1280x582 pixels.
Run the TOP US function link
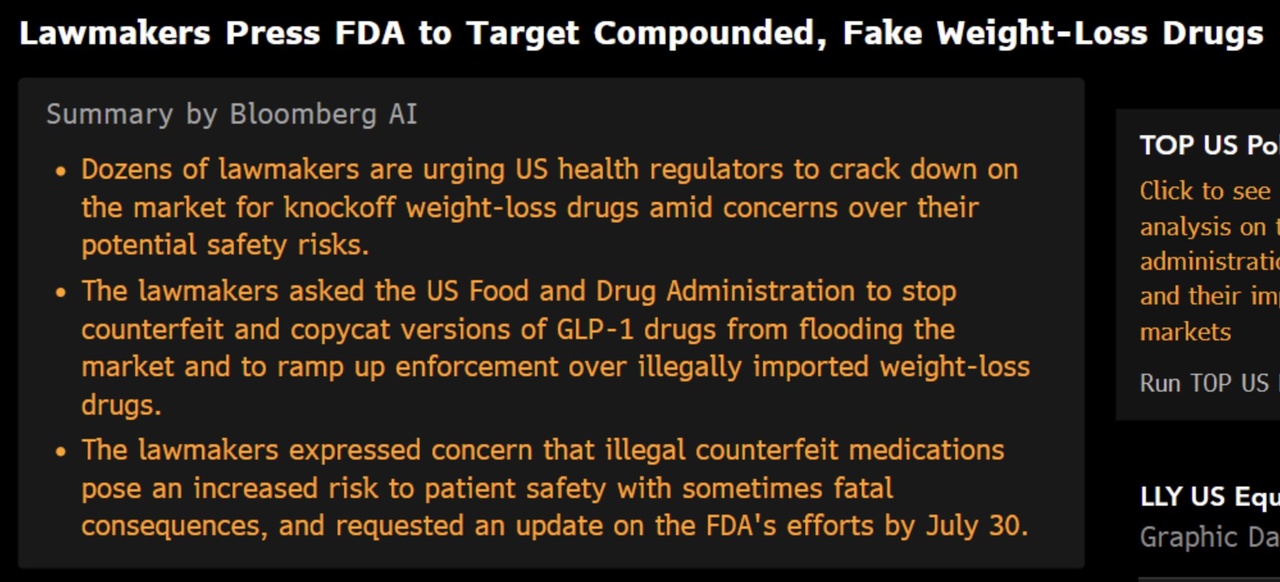1209,383
